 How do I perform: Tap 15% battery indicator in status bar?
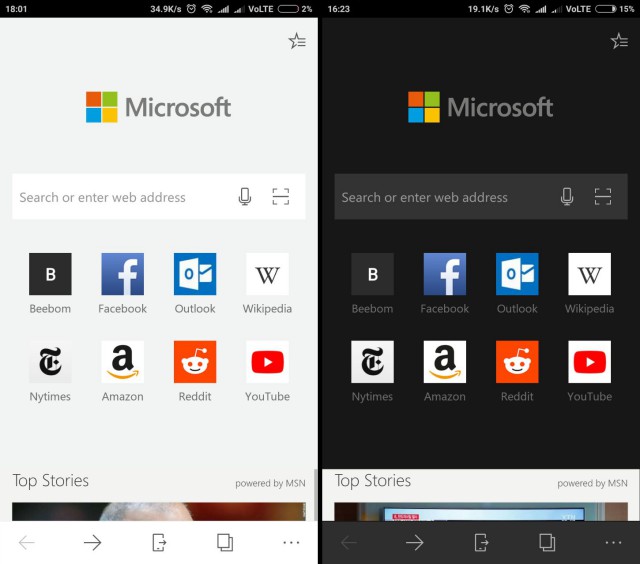(x=615, y=9)
